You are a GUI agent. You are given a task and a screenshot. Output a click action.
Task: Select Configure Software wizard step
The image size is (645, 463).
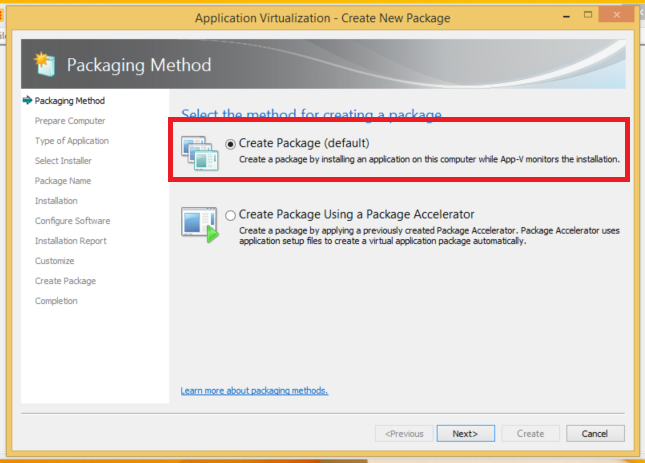pyautogui.click(x=72, y=221)
